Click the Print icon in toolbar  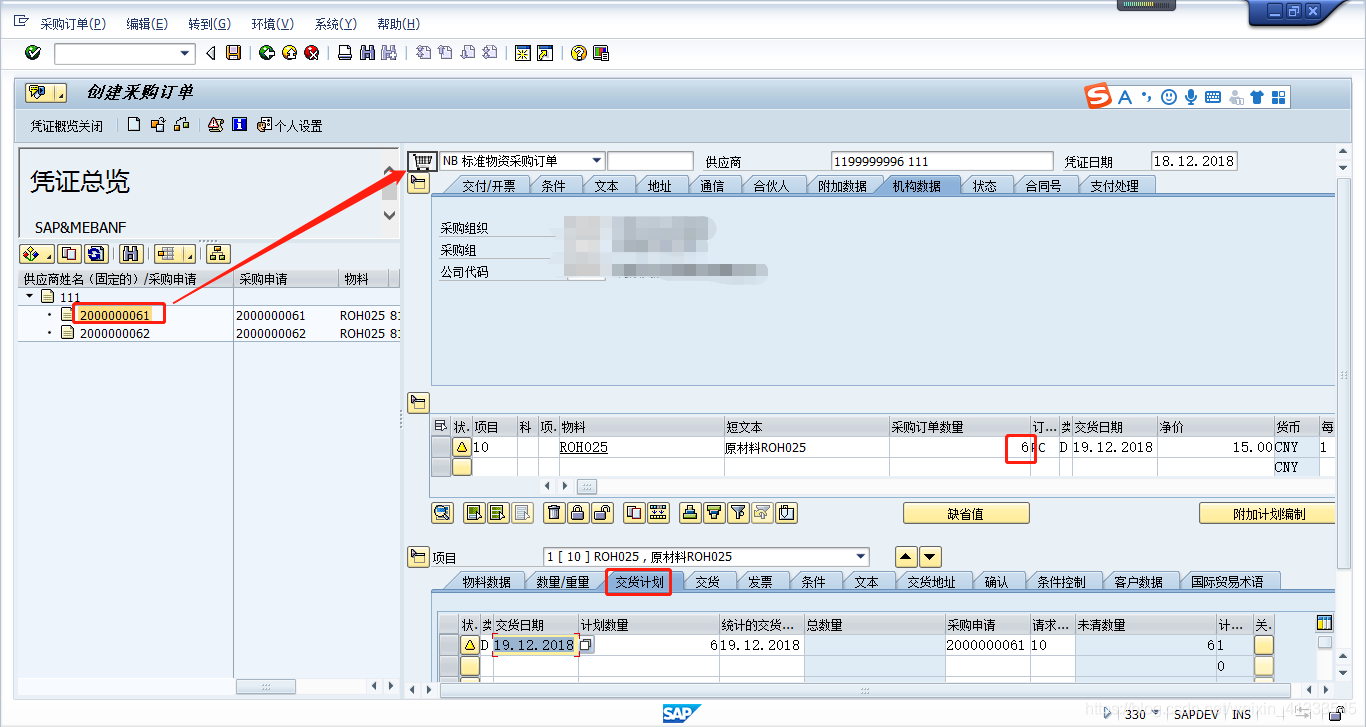point(344,53)
